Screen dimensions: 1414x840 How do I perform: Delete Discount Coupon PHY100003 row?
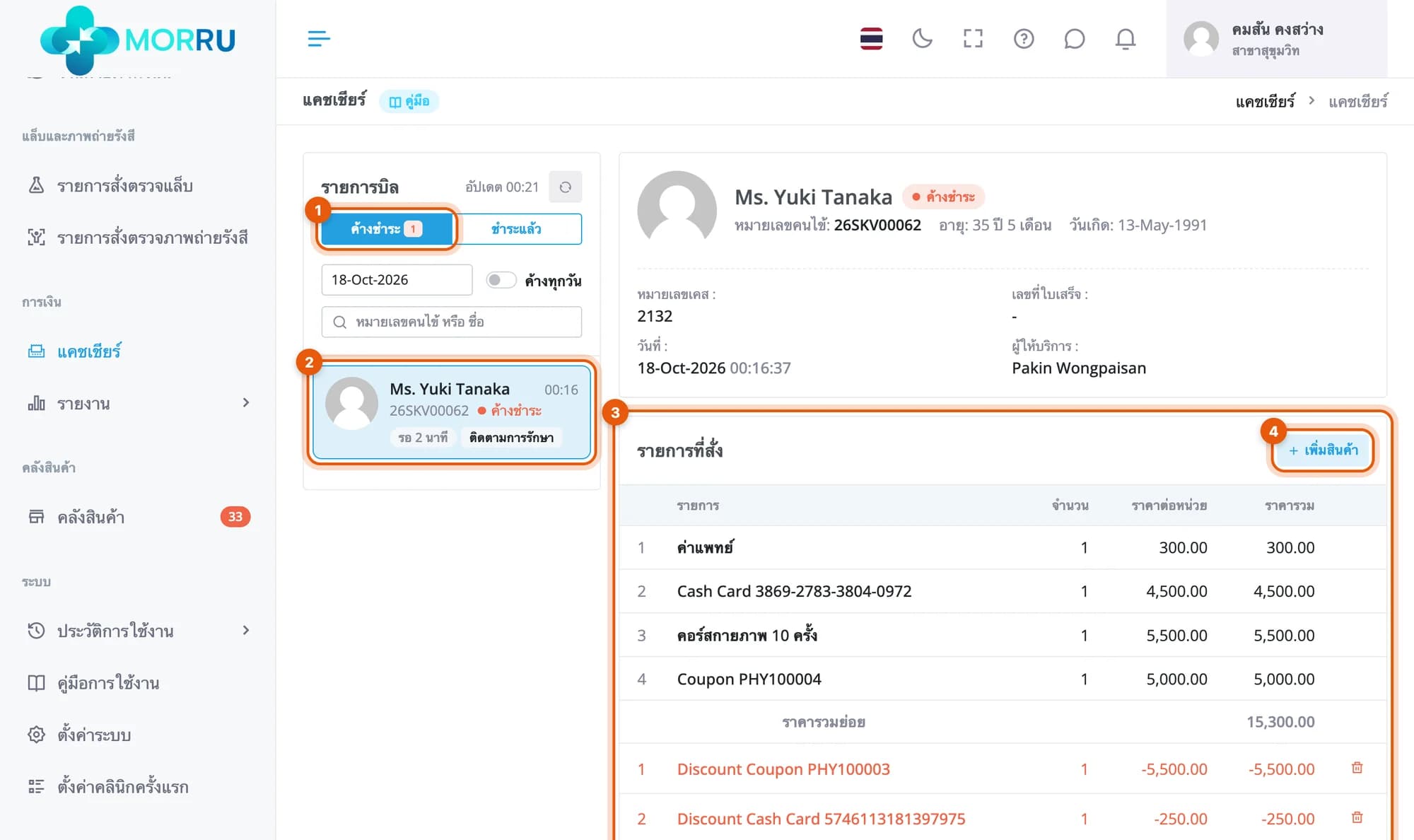(1357, 768)
